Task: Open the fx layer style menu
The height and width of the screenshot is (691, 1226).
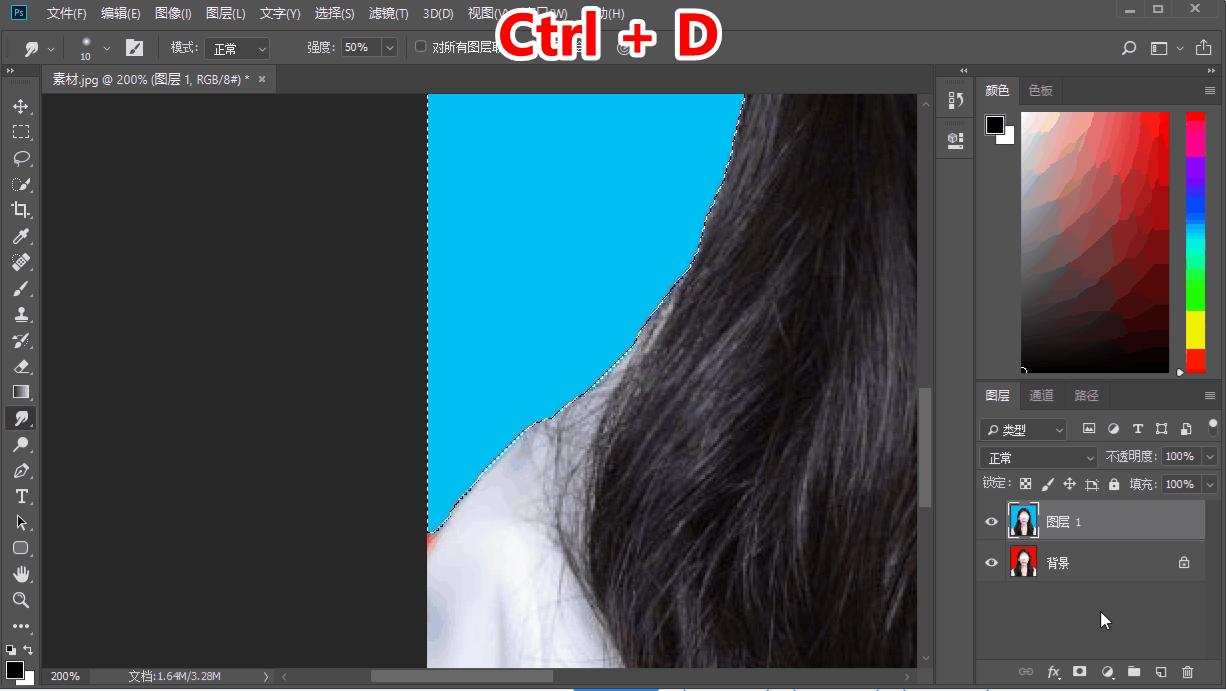Action: [1053, 673]
